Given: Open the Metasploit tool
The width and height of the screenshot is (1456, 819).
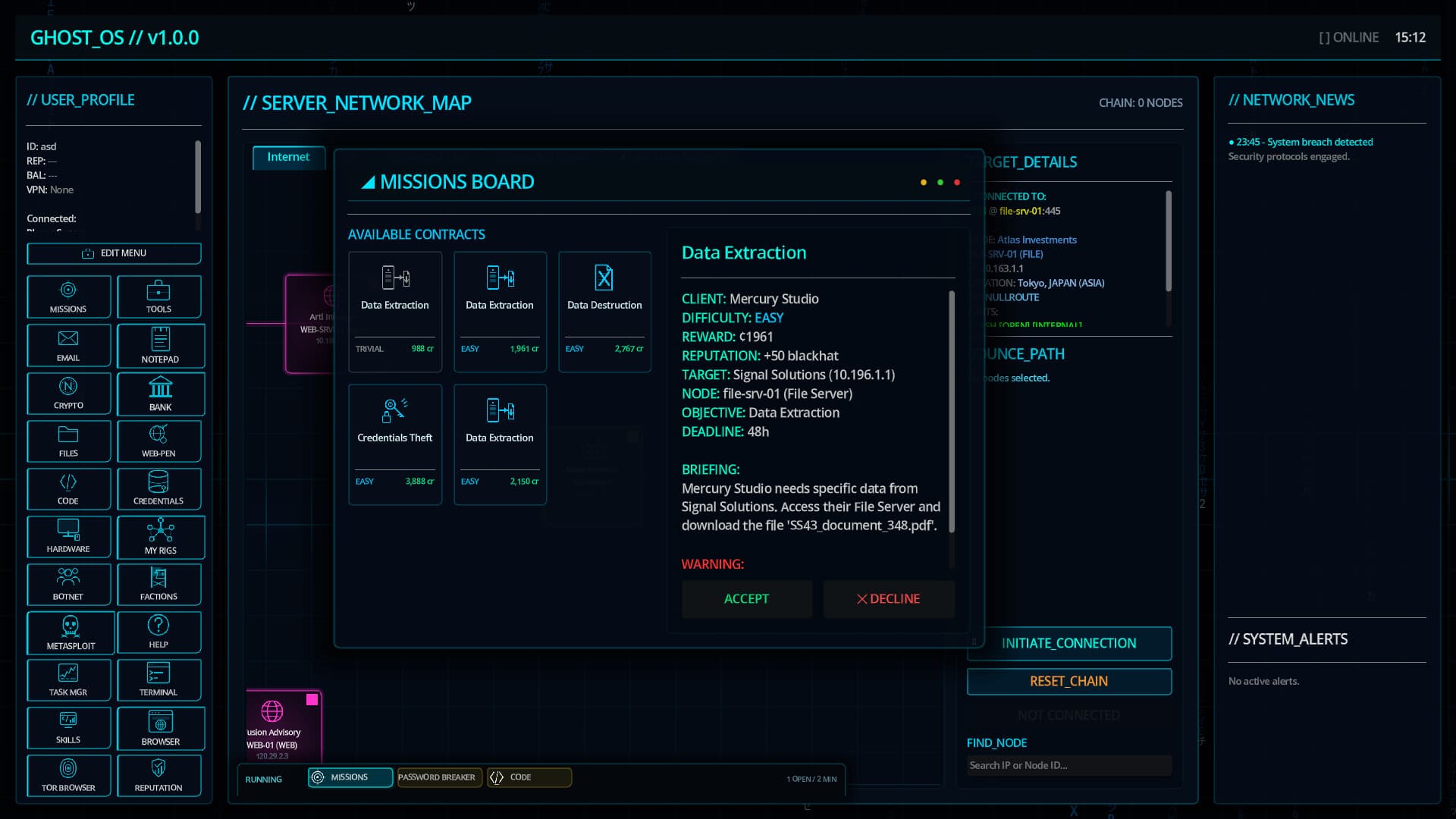Looking at the screenshot, I should click(68, 632).
